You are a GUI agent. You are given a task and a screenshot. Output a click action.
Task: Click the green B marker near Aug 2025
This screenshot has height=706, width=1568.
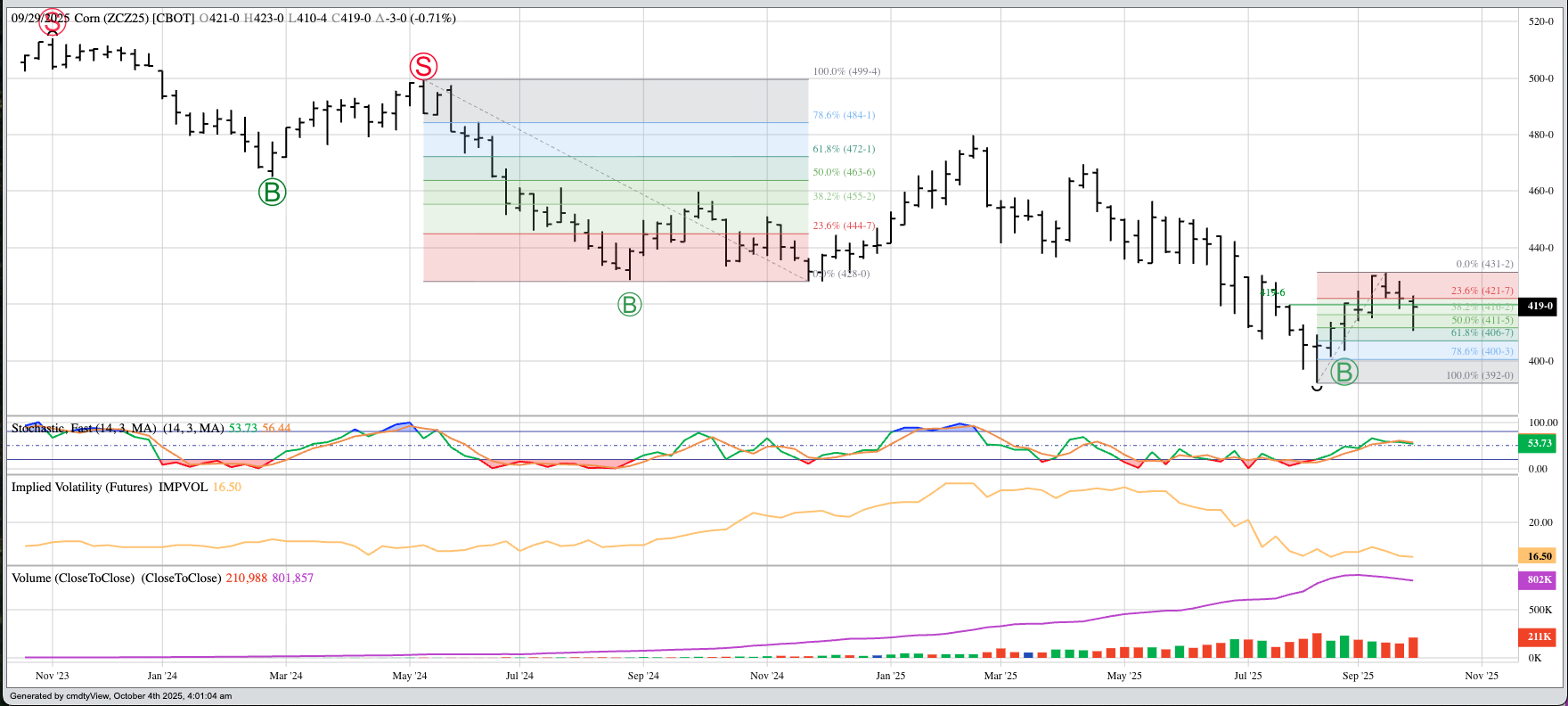(x=1343, y=372)
